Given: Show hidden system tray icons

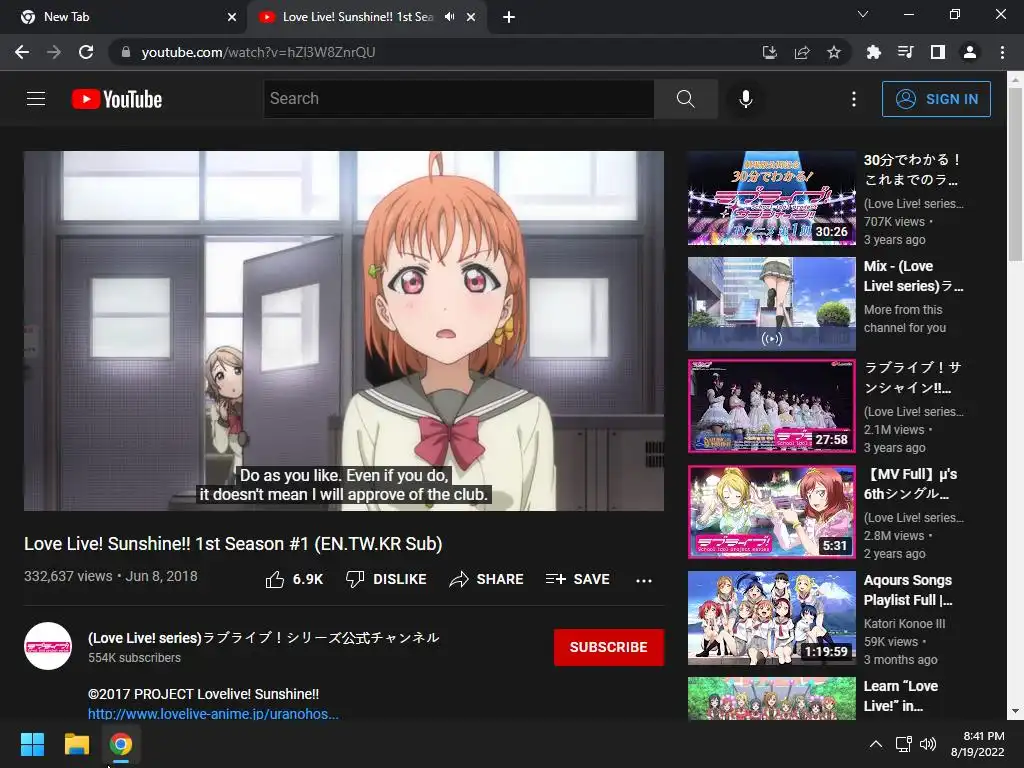Looking at the screenshot, I should pyautogui.click(x=876, y=744).
